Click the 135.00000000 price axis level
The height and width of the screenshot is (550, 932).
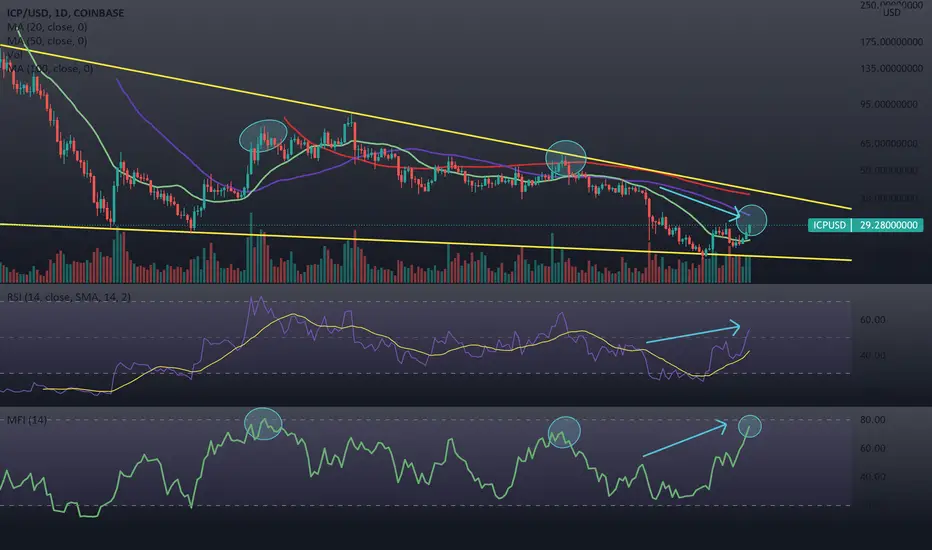892,68
